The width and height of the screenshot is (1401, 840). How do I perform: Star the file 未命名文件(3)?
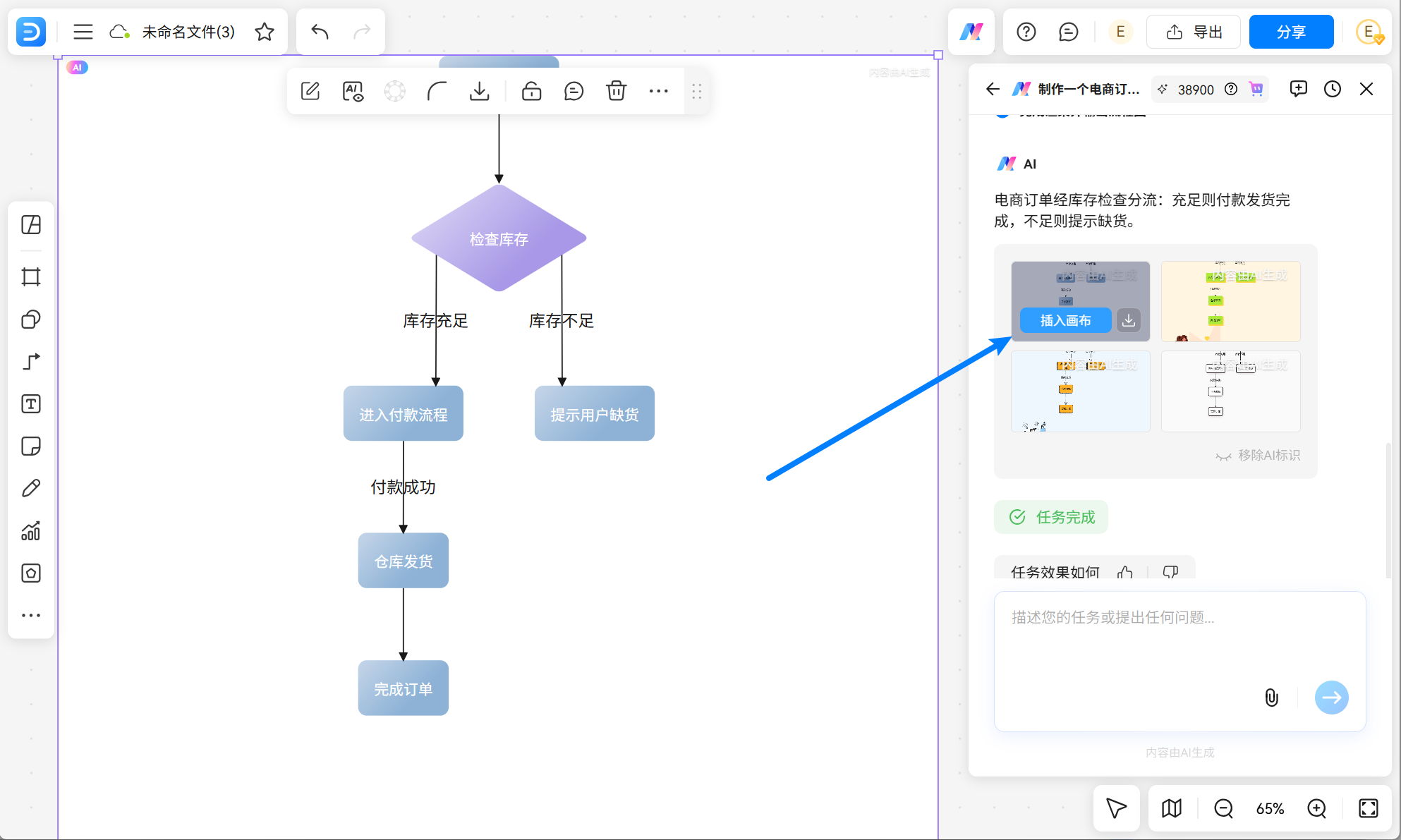coord(265,32)
